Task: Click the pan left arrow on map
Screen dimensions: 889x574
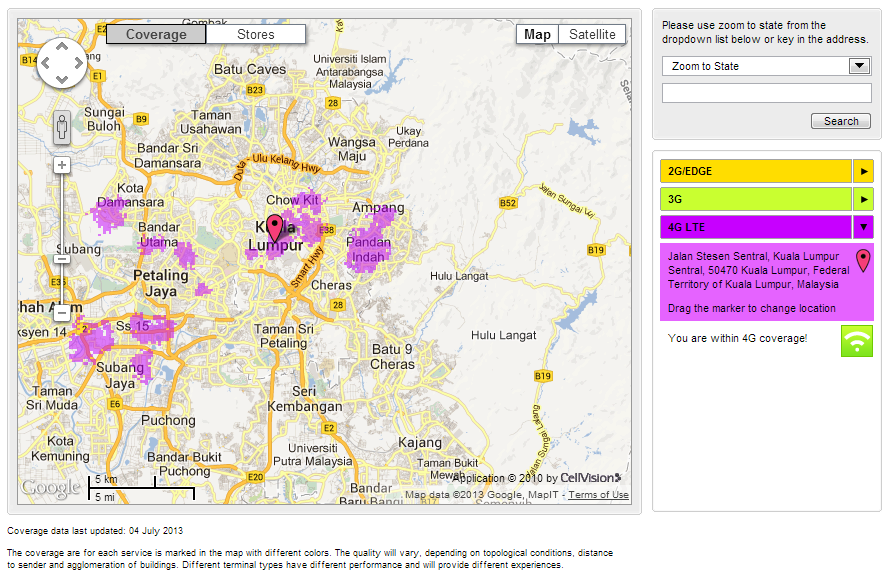Action: [x=45, y=63]
